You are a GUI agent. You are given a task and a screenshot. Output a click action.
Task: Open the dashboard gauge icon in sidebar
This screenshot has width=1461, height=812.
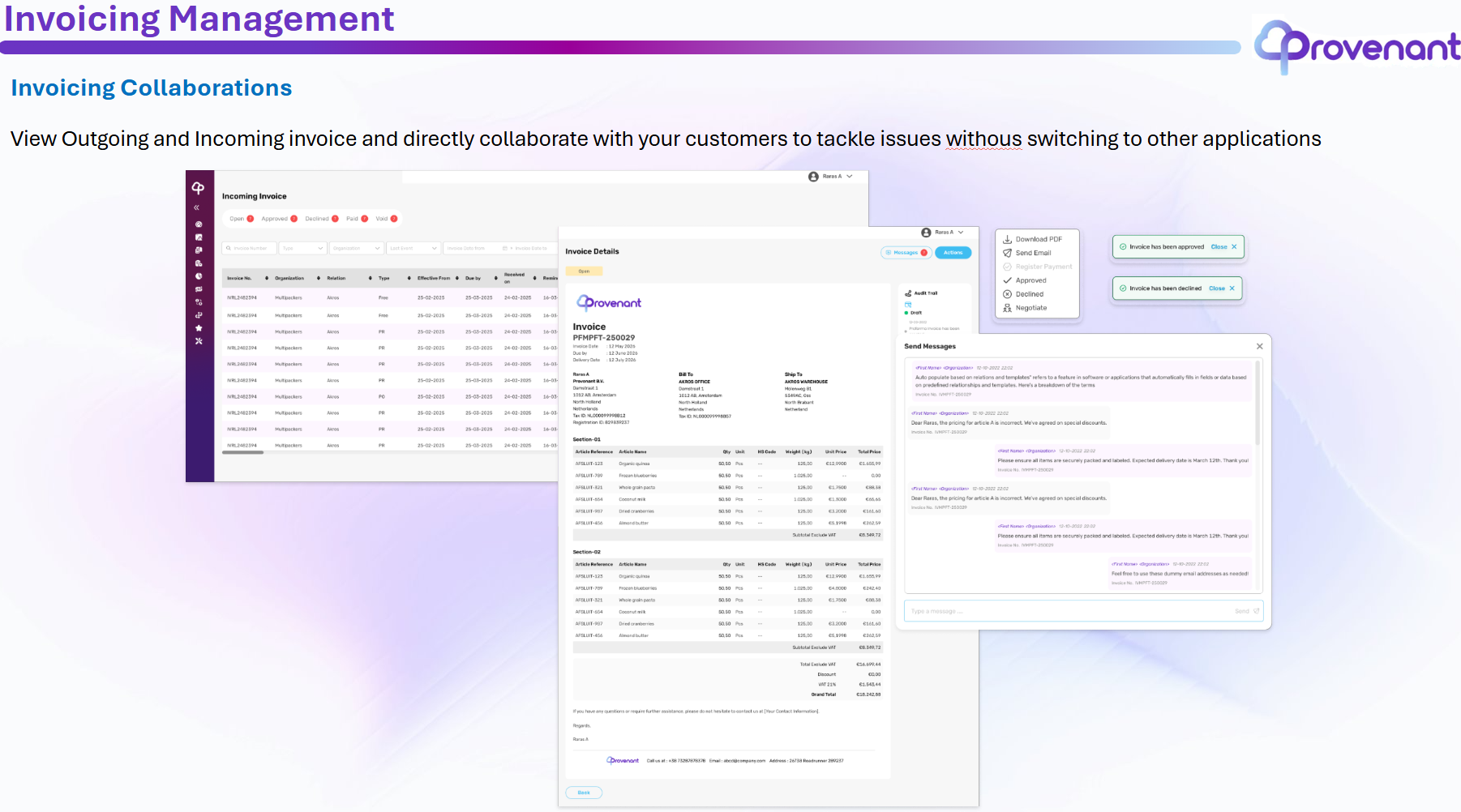[199, 224]
